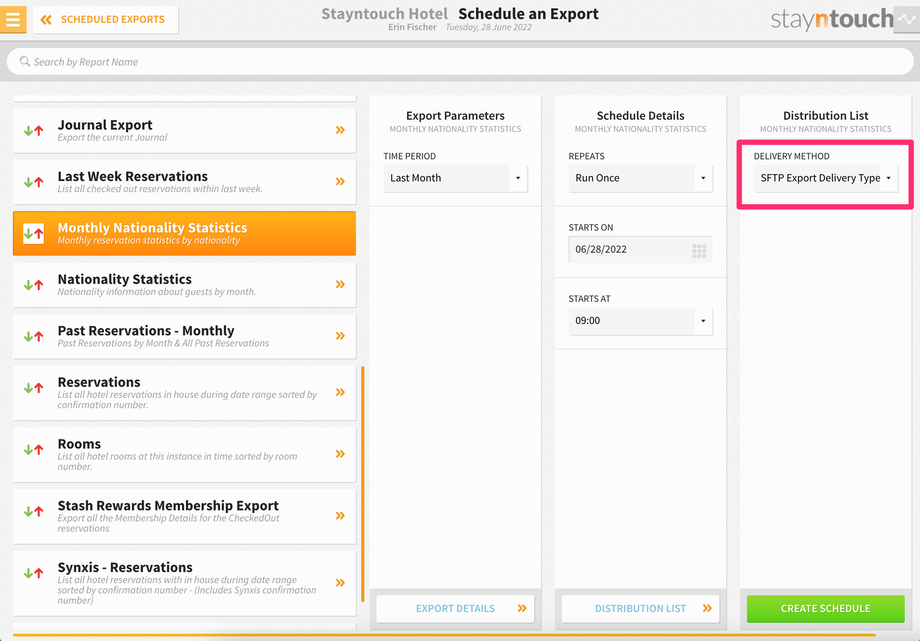The image size is (920, 641).
Task: Click the chevron on the Reservations row
Action: click(x=340, y=392)
